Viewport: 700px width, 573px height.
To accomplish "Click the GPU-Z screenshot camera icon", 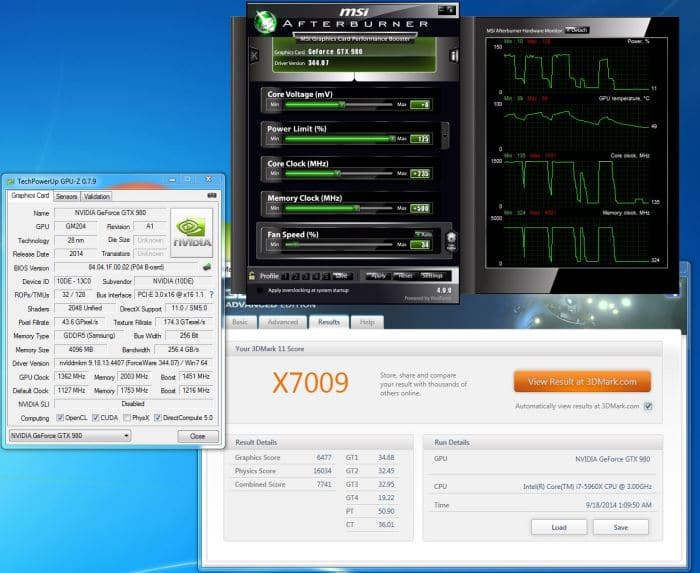I will [212, 195].
